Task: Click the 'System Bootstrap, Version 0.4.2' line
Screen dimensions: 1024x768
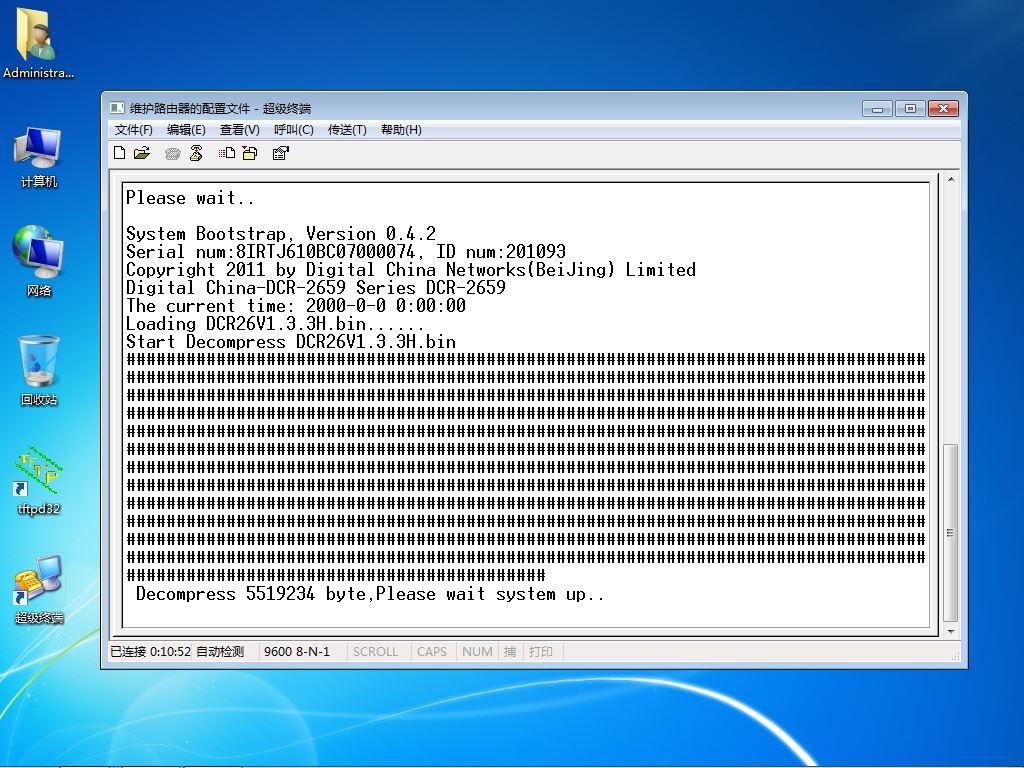Action: [x=281, y=234]
